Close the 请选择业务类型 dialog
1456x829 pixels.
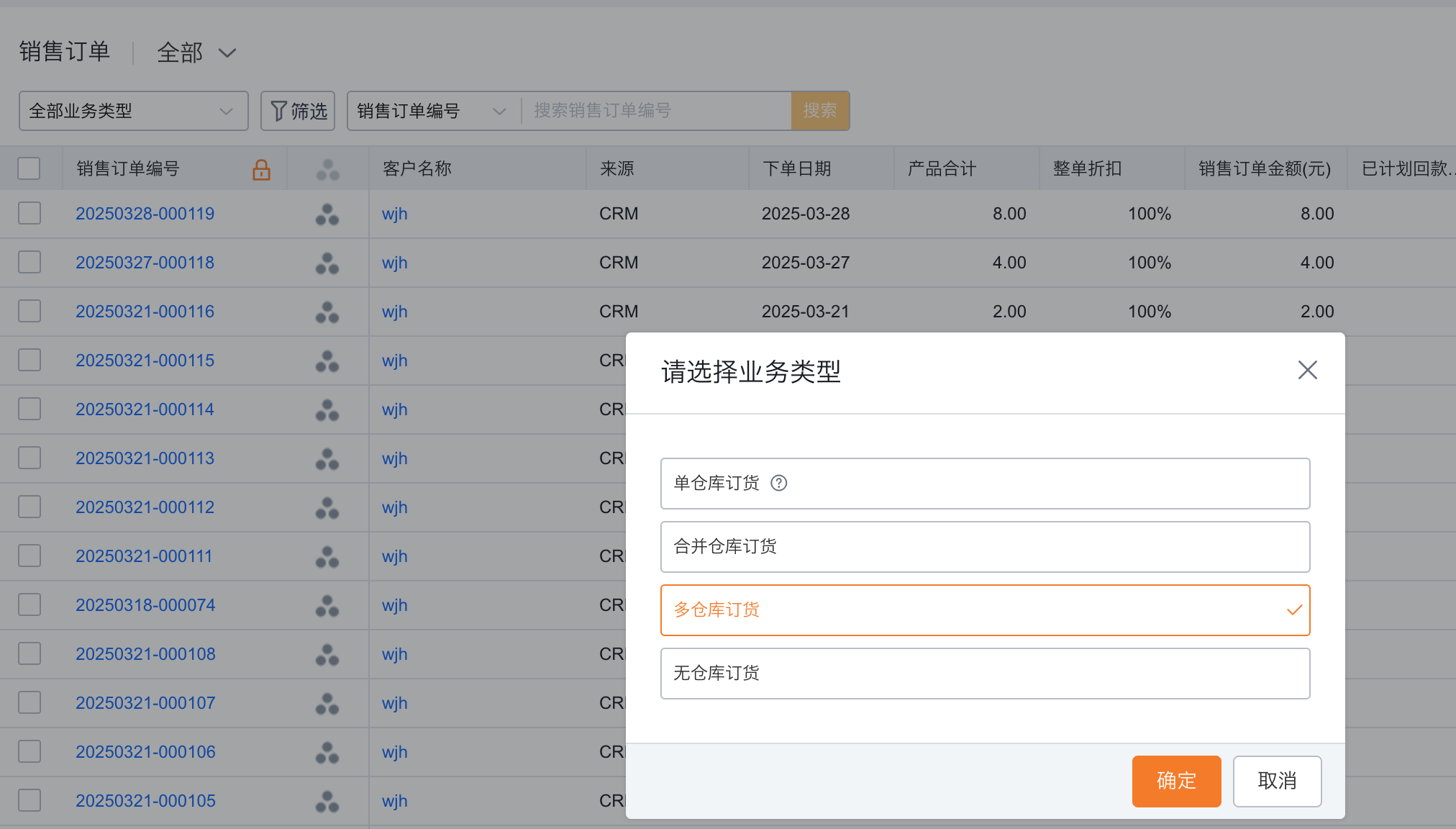pos(1307,370)
